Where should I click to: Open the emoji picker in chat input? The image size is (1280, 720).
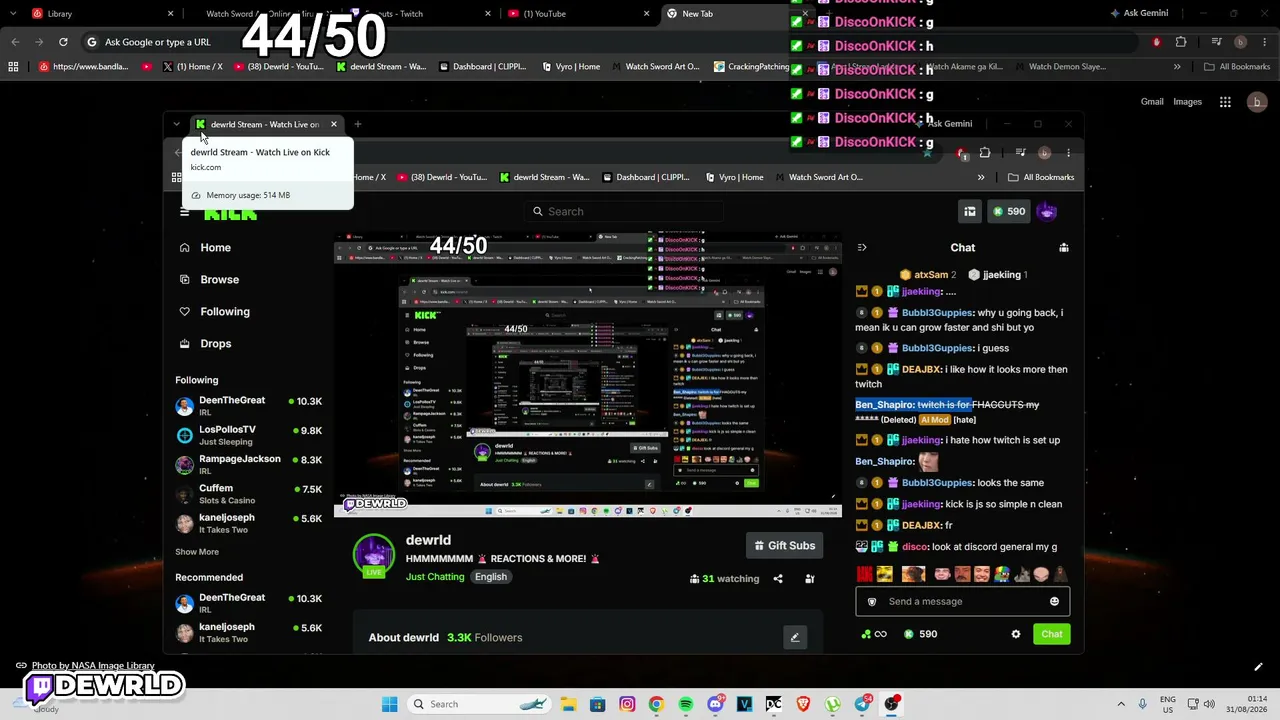1054,602
